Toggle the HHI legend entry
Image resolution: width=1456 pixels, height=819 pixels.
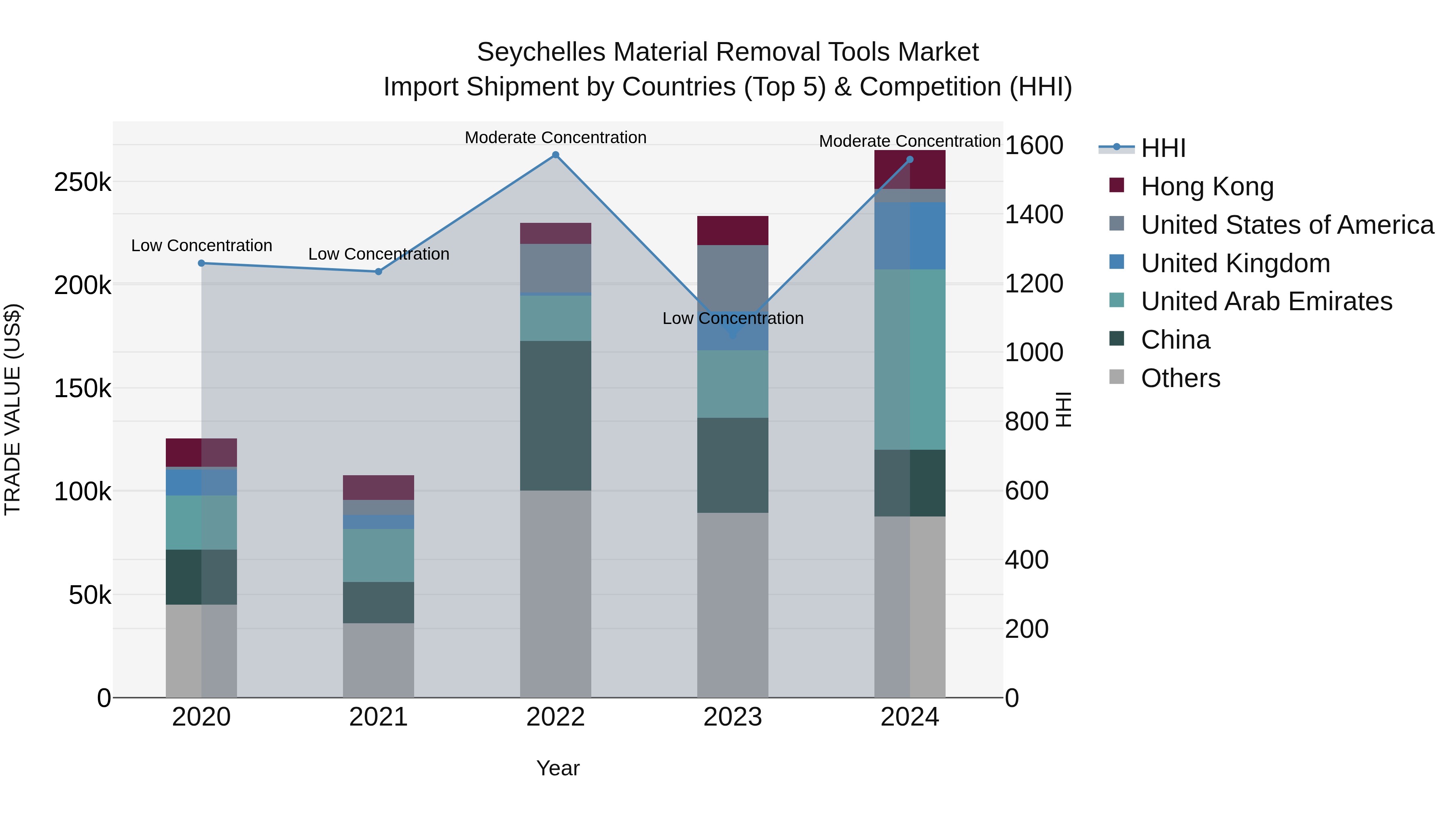pos(1142,148)
